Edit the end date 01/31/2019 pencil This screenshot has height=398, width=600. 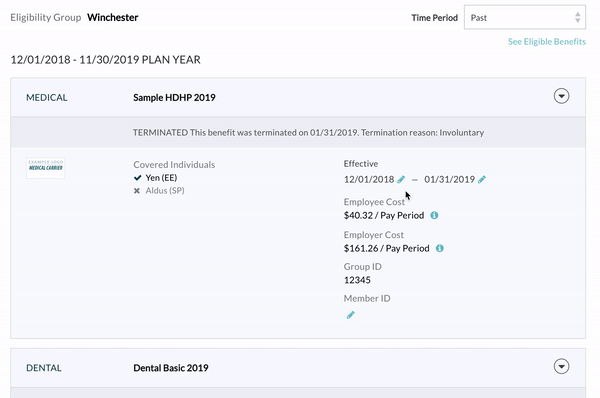[x=482, y=179]
